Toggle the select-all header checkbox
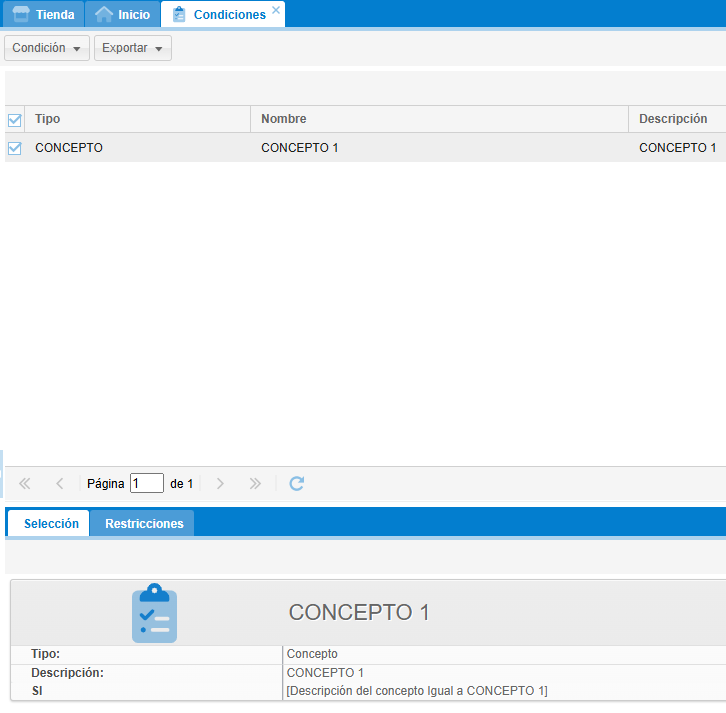The width and height of the screenshot is (726, 713). tap(15, 120)
